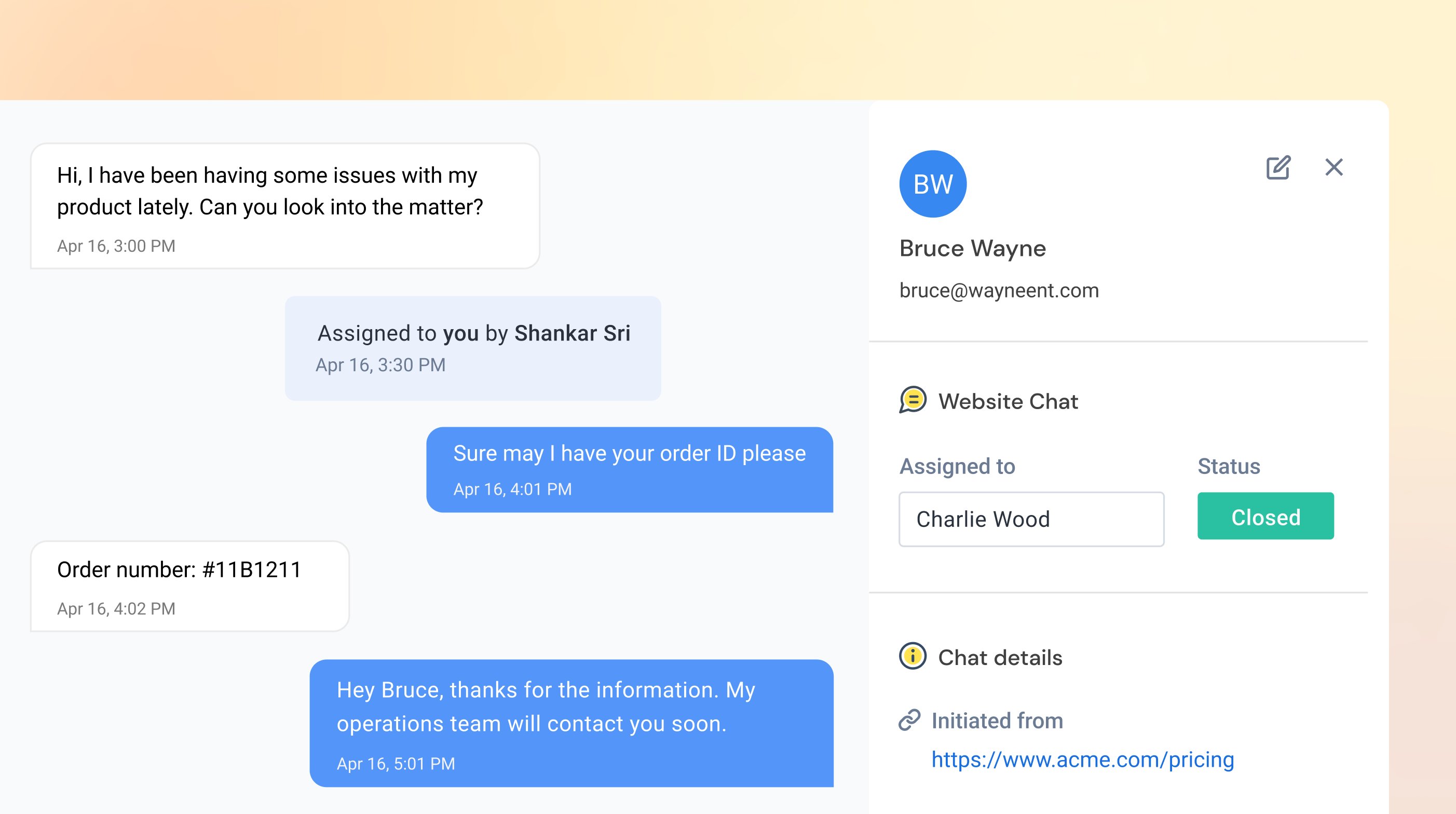Click the Chat details info icon
Screen dimensions: 1456x814
pos(912,656)
